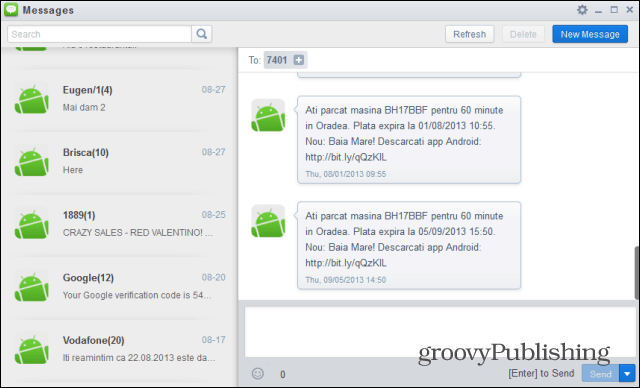
Task: Maximize the Messages window
Action: point(614,10)
